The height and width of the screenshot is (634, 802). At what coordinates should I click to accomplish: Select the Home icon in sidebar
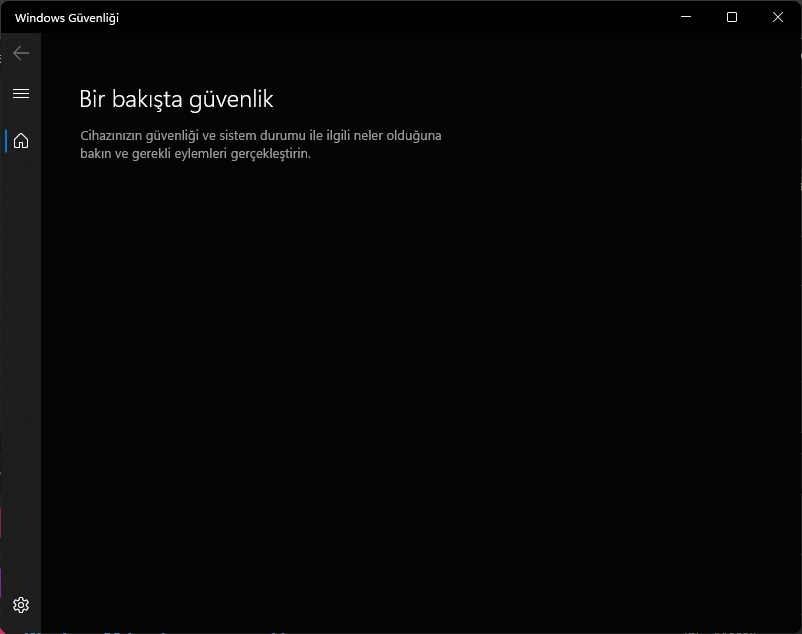pos(21,141)
